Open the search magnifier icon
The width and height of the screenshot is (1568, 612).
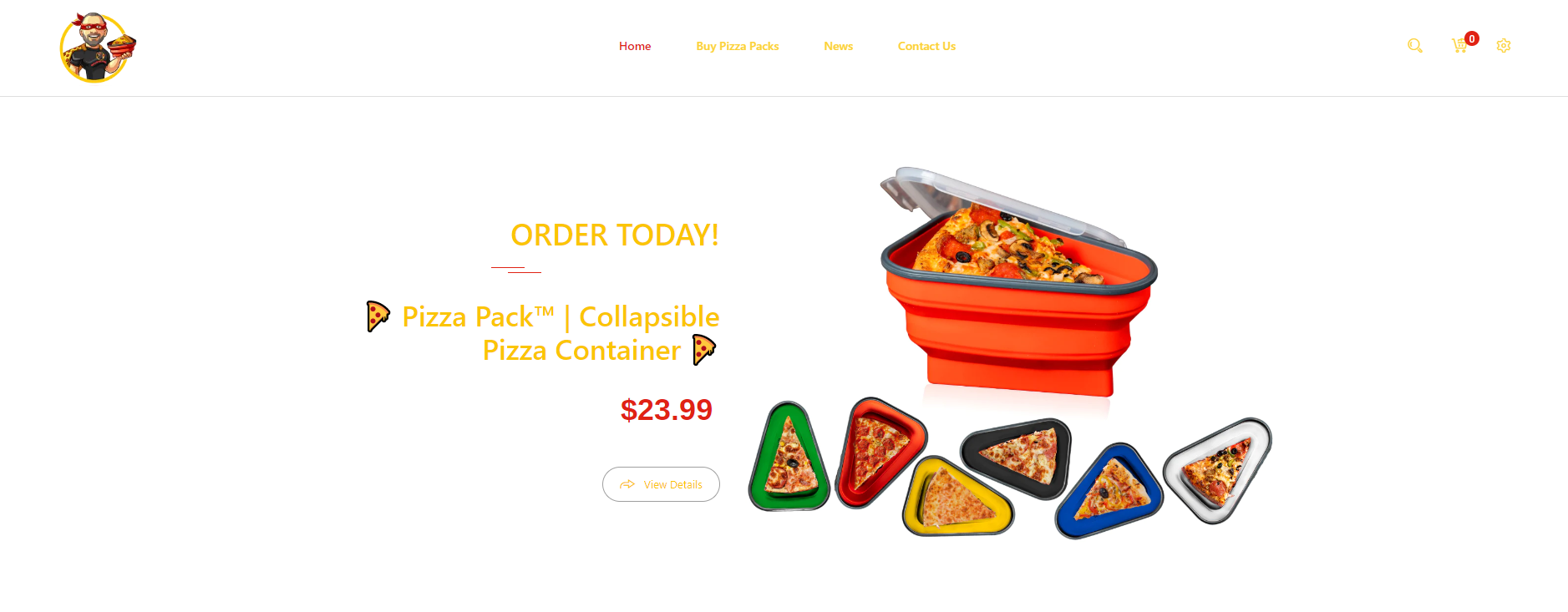point(1414,46)
